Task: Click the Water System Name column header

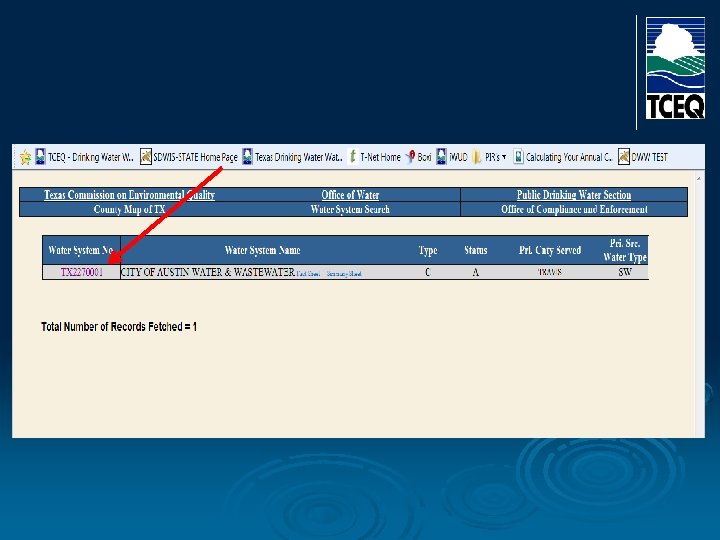Action: [x=263, y=250]
